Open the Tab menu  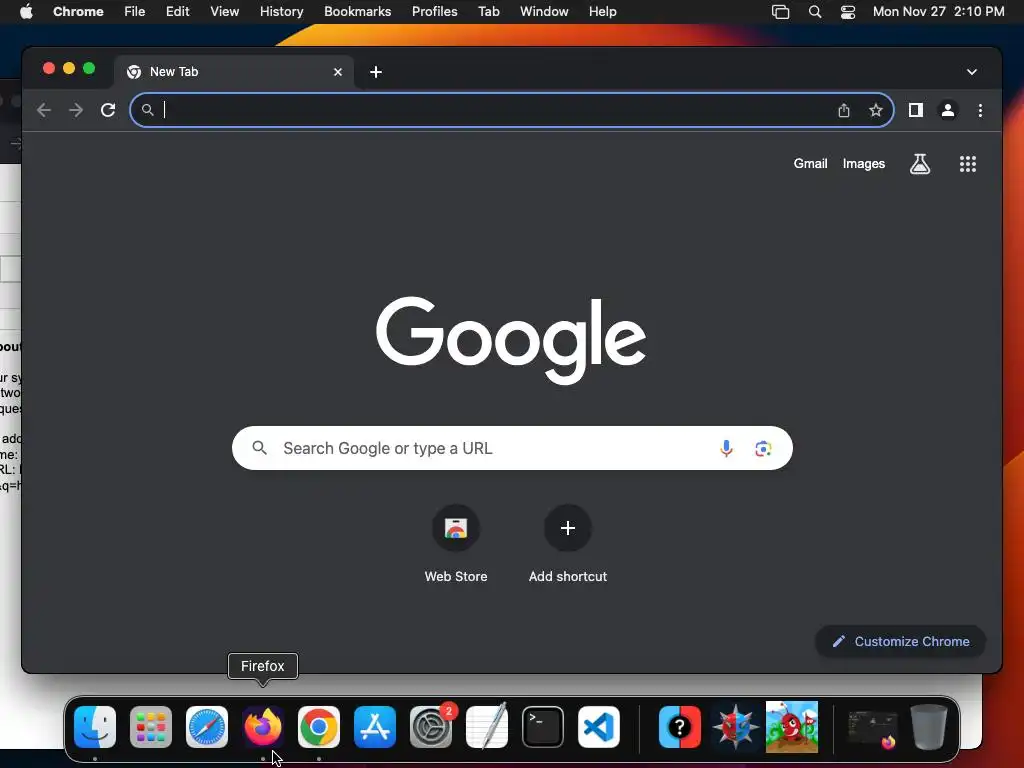488,12
